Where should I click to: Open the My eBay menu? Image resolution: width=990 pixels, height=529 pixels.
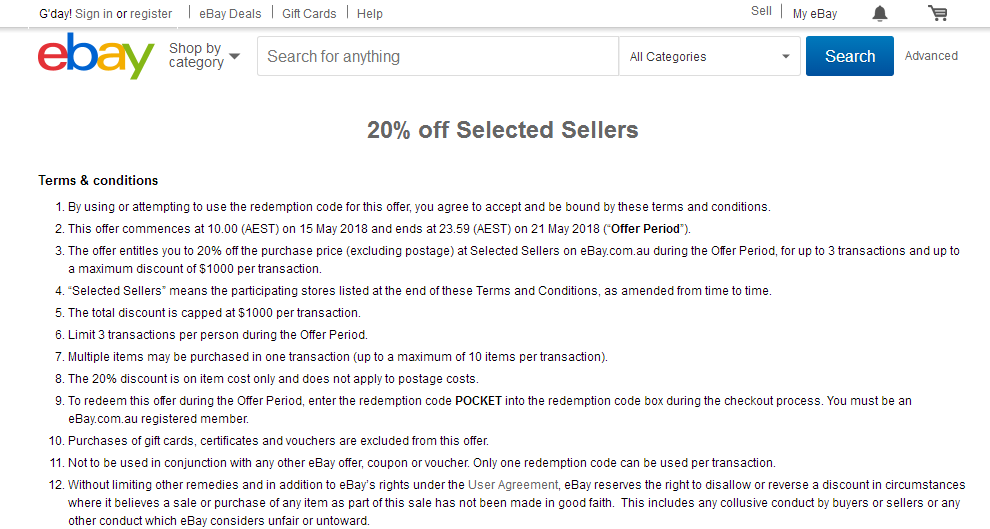(x=815, y=13)
